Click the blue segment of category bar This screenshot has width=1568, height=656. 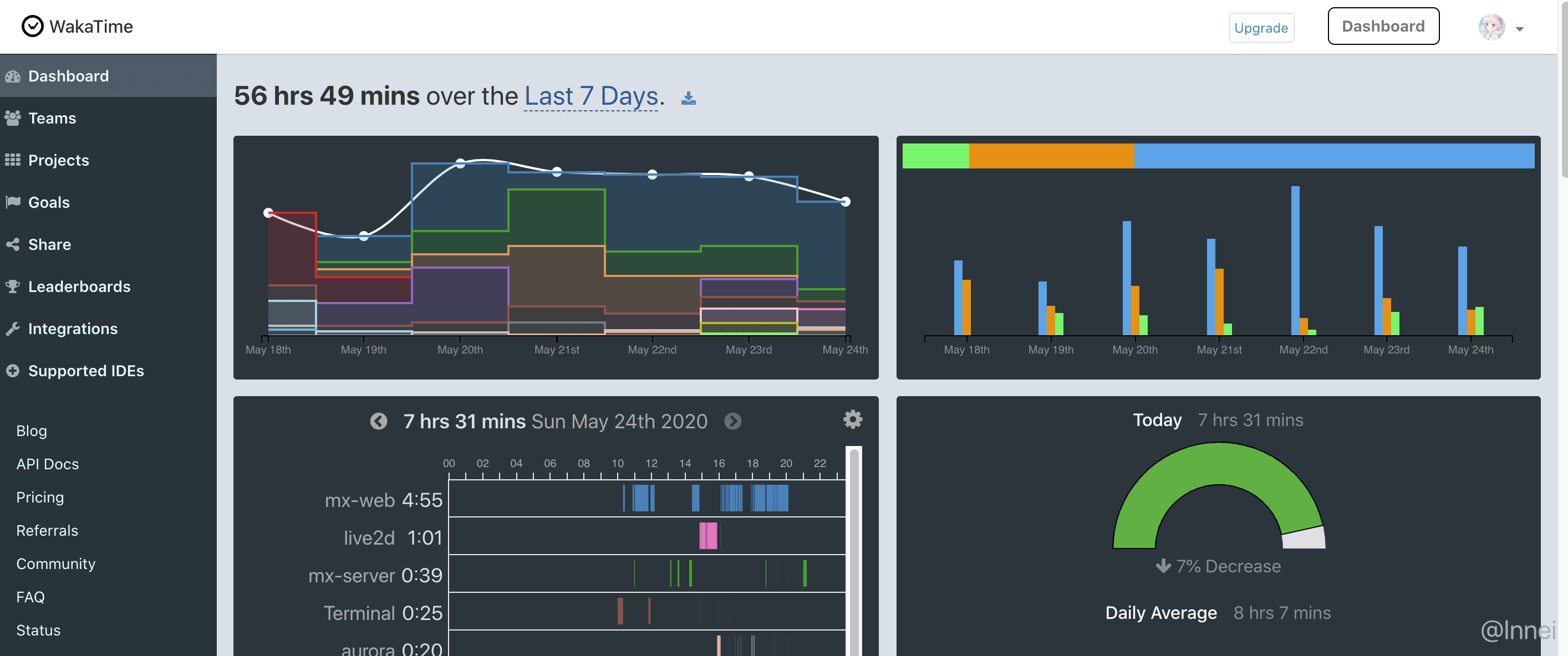click(x=1334, y=156)
